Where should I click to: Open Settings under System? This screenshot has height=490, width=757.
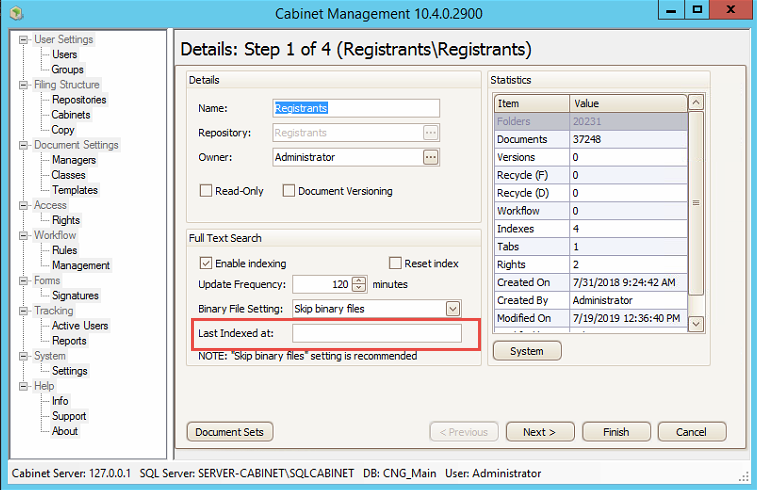(70, 371)
